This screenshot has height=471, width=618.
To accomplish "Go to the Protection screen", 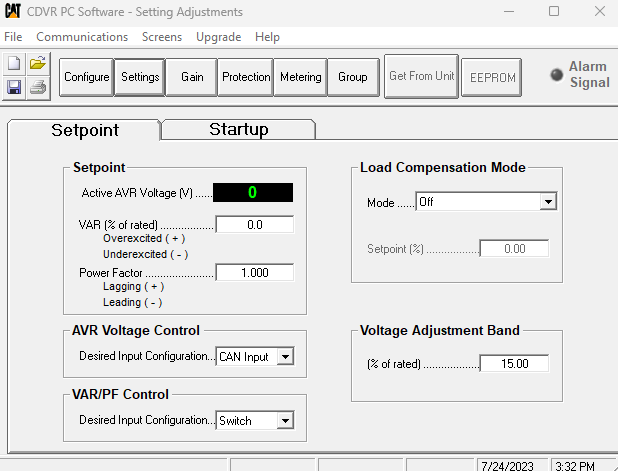I will tap(246, 77).
